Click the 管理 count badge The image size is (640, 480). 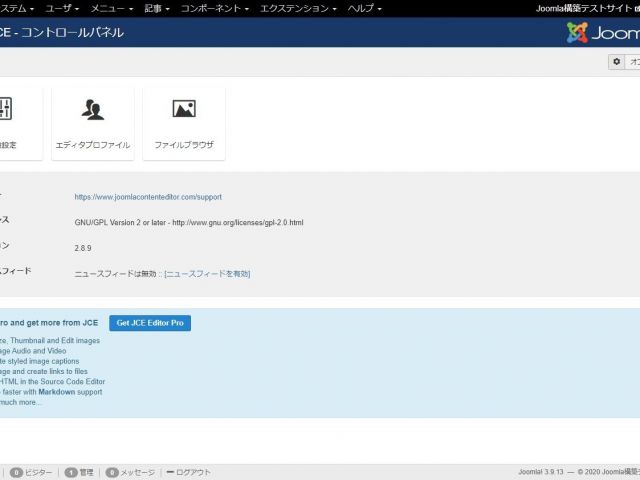tap(71, 472)
